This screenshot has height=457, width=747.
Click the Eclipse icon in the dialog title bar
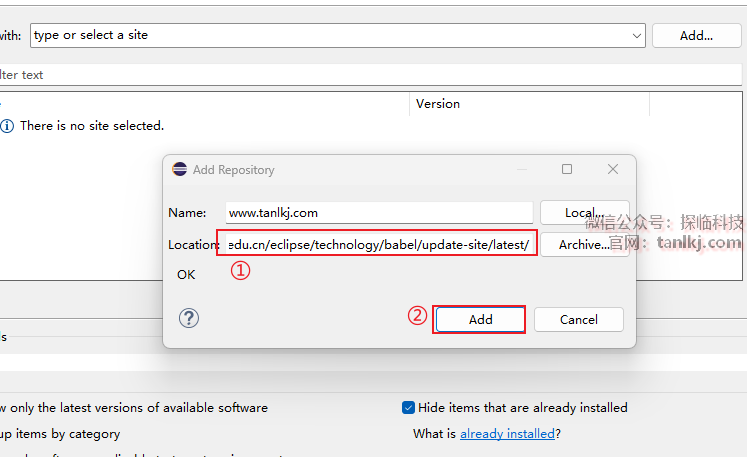180,169
